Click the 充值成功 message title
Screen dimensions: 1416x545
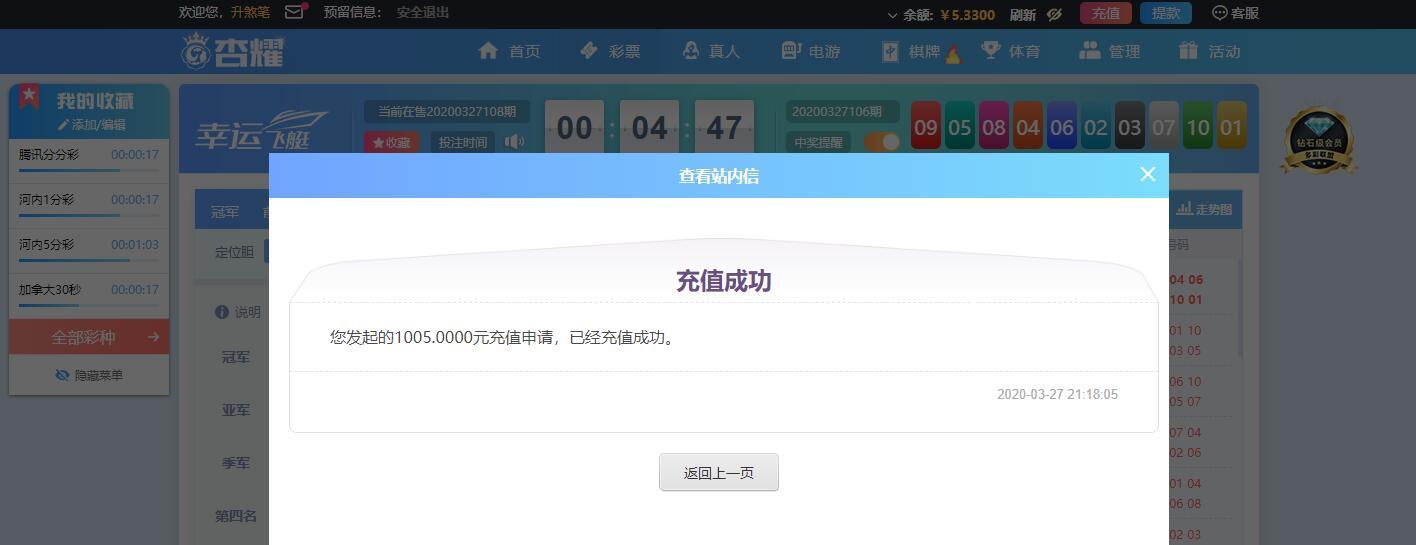723,281
